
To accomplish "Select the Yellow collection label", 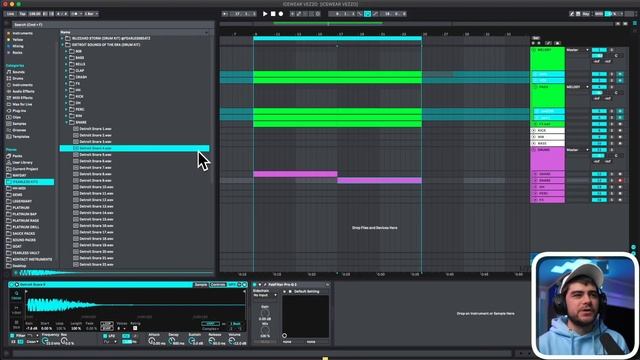I will coord(18,40).
